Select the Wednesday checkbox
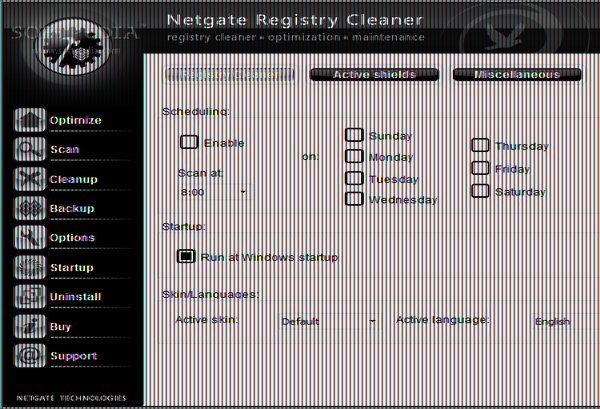600x409 pixels. pyautogui.click(x=354, y=199)
